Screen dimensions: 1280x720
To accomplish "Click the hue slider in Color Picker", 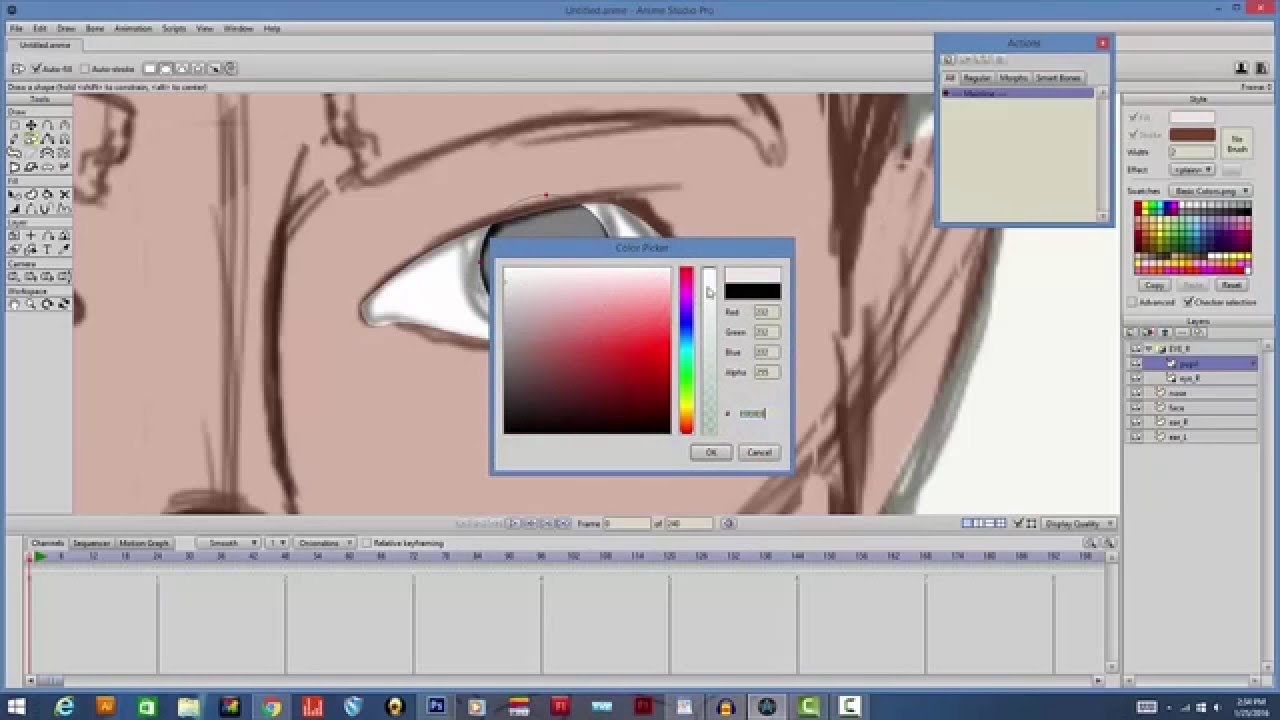I will (x=686, y=350).
